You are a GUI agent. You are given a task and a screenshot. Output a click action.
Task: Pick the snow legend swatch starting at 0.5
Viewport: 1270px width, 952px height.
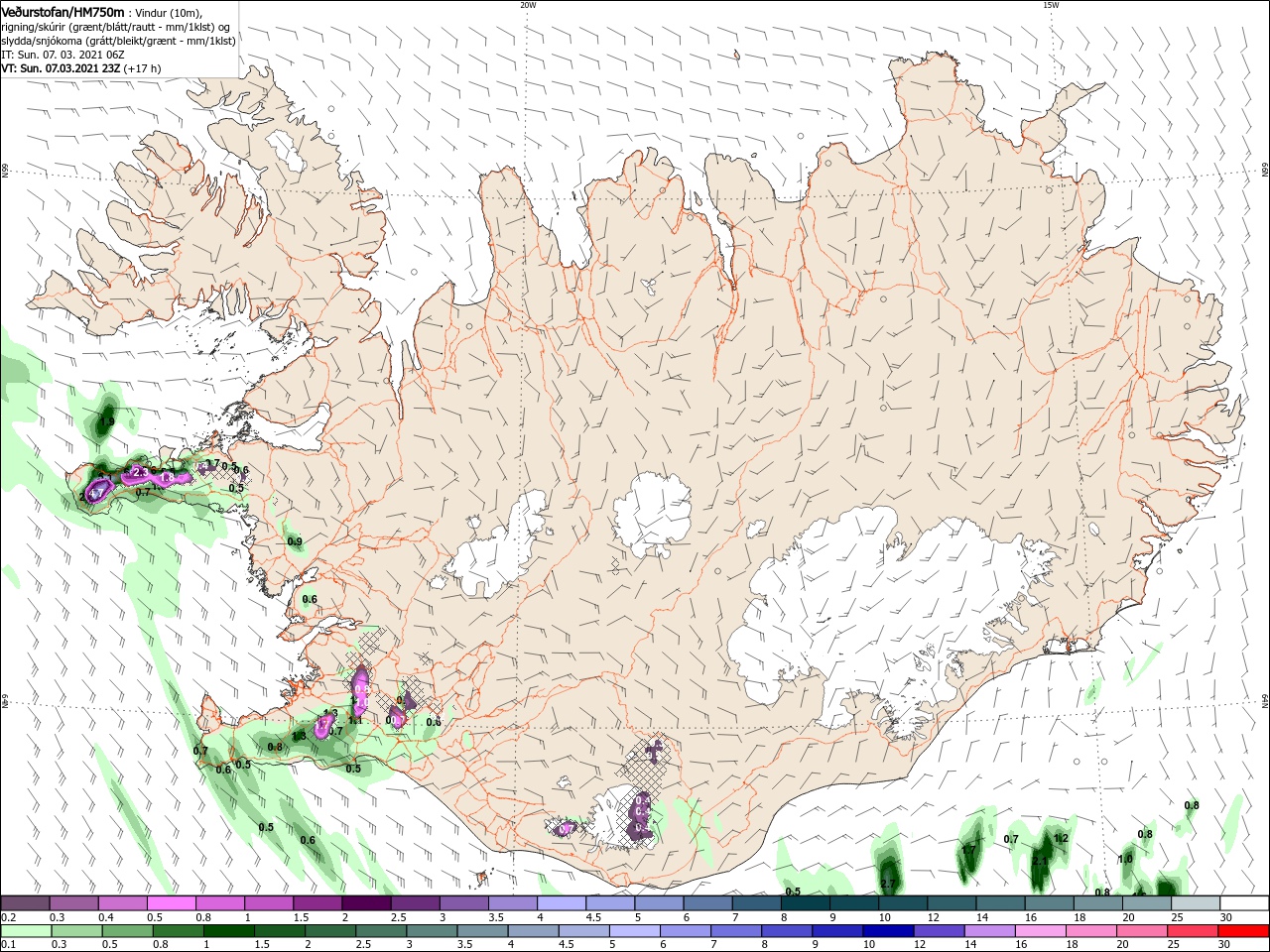click(x=171, y=903)
